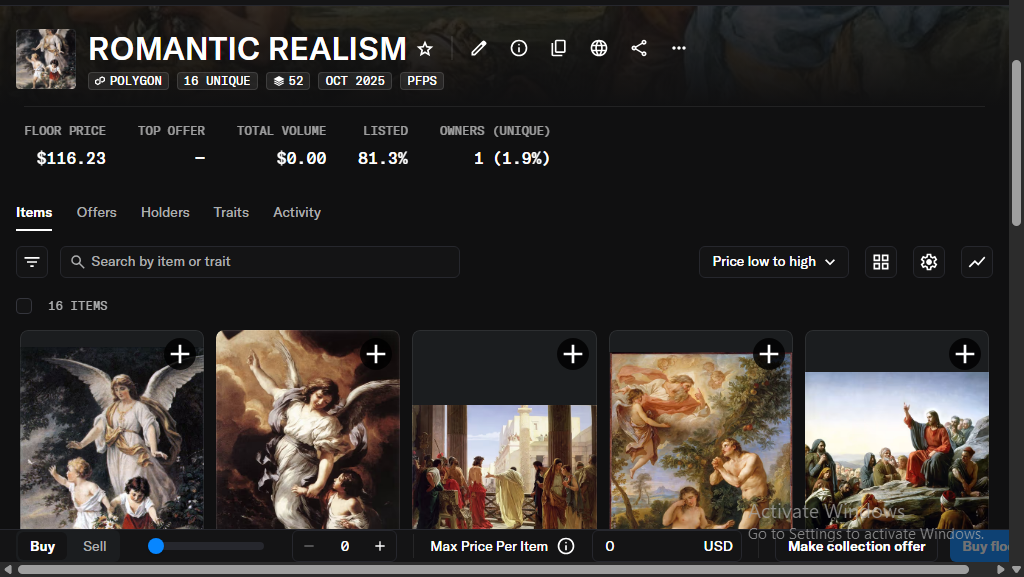This screenshot has width=1024, height=577.
Task: Open the globe website icon
Action: tap(599, 48)
